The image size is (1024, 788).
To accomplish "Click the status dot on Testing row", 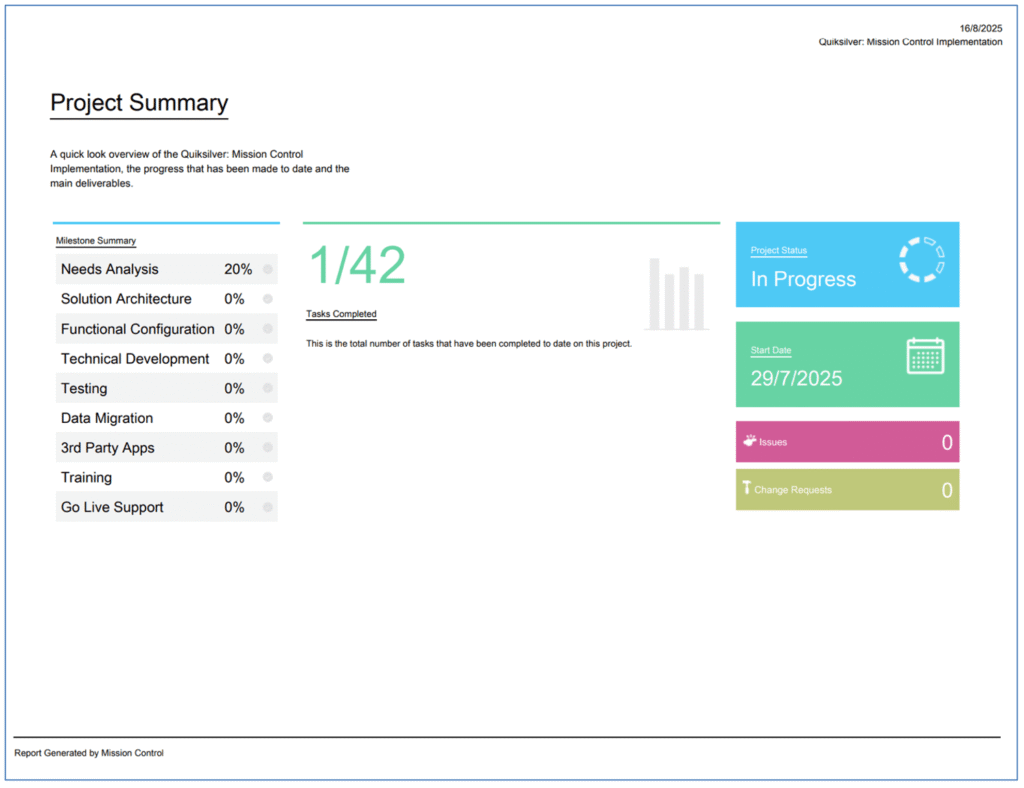I will click(x=268, y=388).
